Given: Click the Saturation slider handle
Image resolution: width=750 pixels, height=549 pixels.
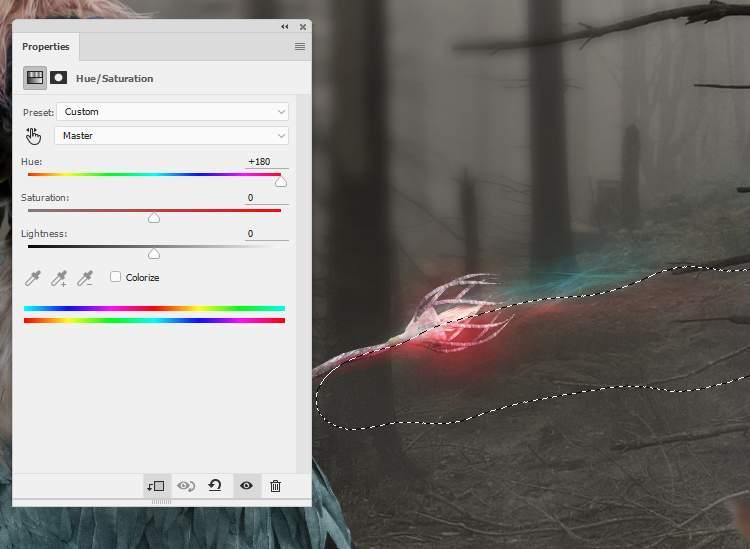Looking at the screenshot, I should coord(154,218).
